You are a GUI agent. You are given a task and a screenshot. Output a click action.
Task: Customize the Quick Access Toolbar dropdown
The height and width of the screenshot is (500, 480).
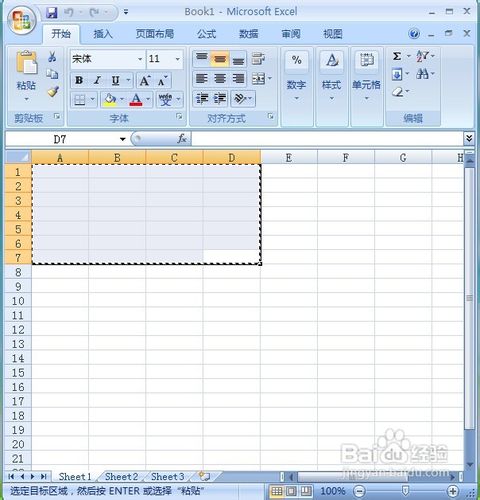[x=126, y=12]
